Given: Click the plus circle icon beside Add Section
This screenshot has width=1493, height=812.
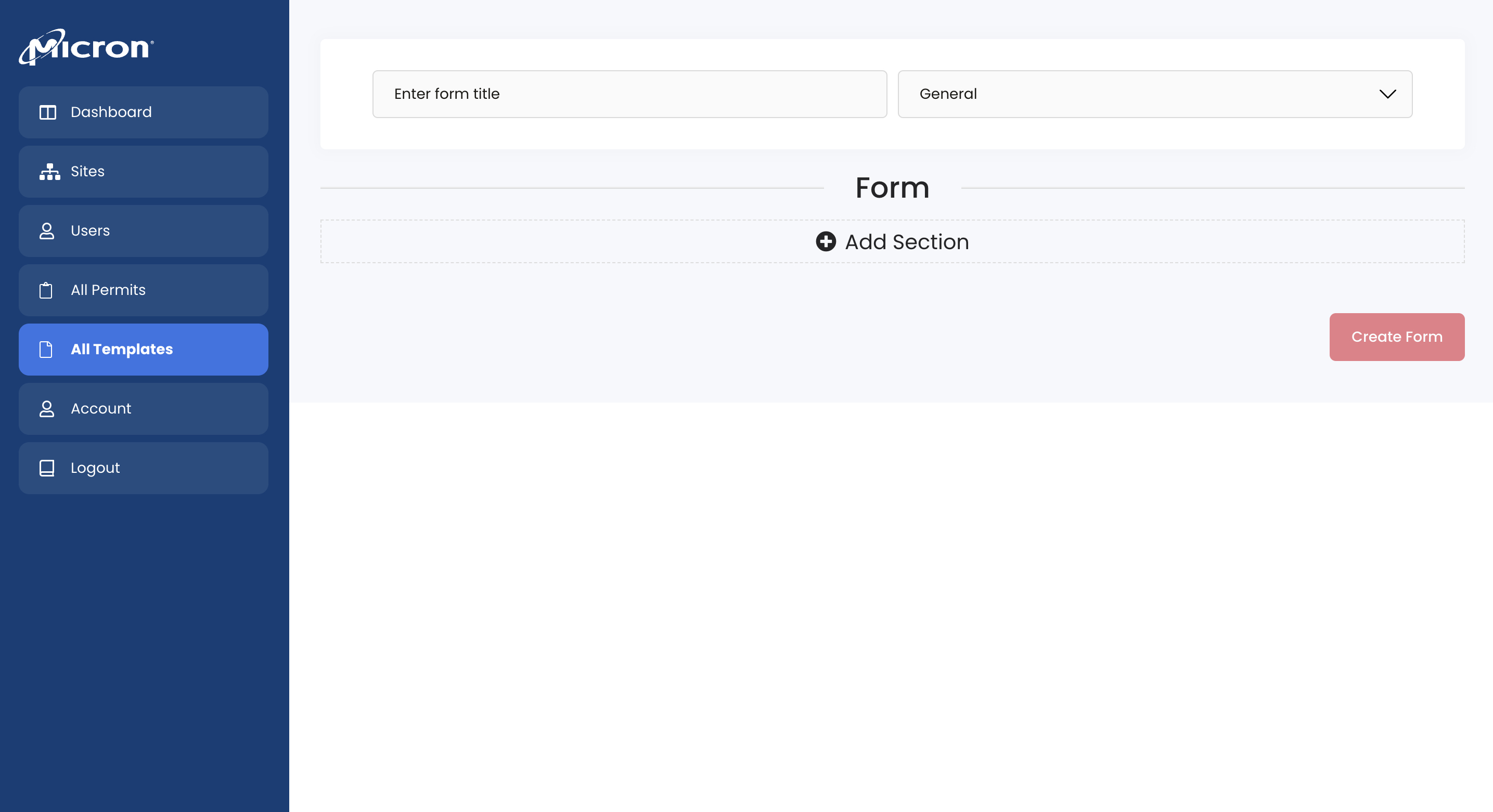Looking at the screenshot, I should 826,241.
